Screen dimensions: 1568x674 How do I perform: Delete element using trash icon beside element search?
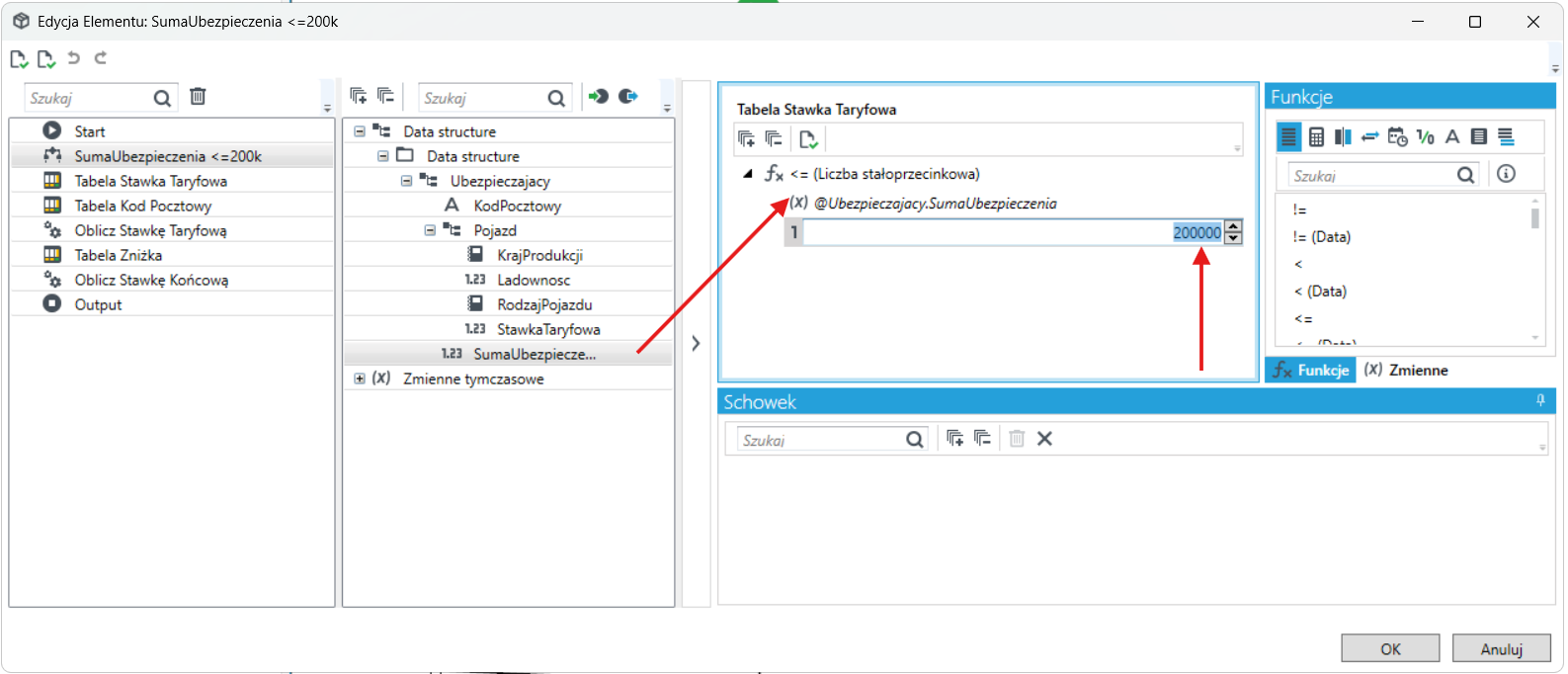point(198,97)
